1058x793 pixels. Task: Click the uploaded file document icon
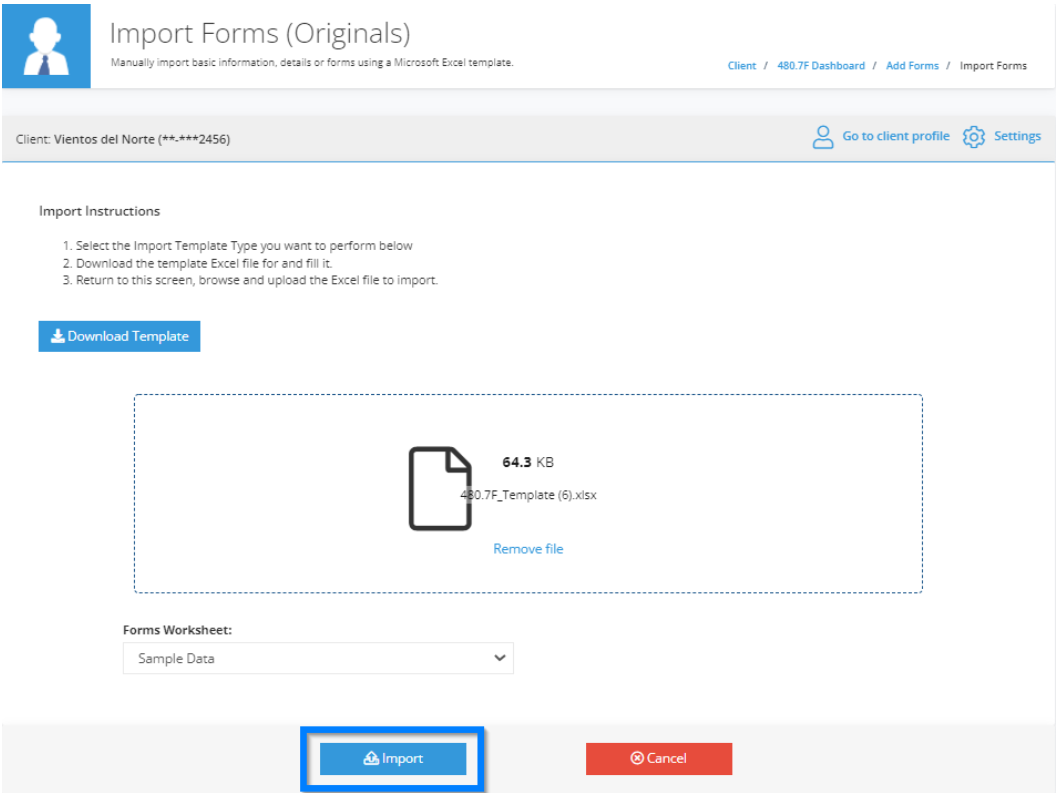click(x=440, y=488)
